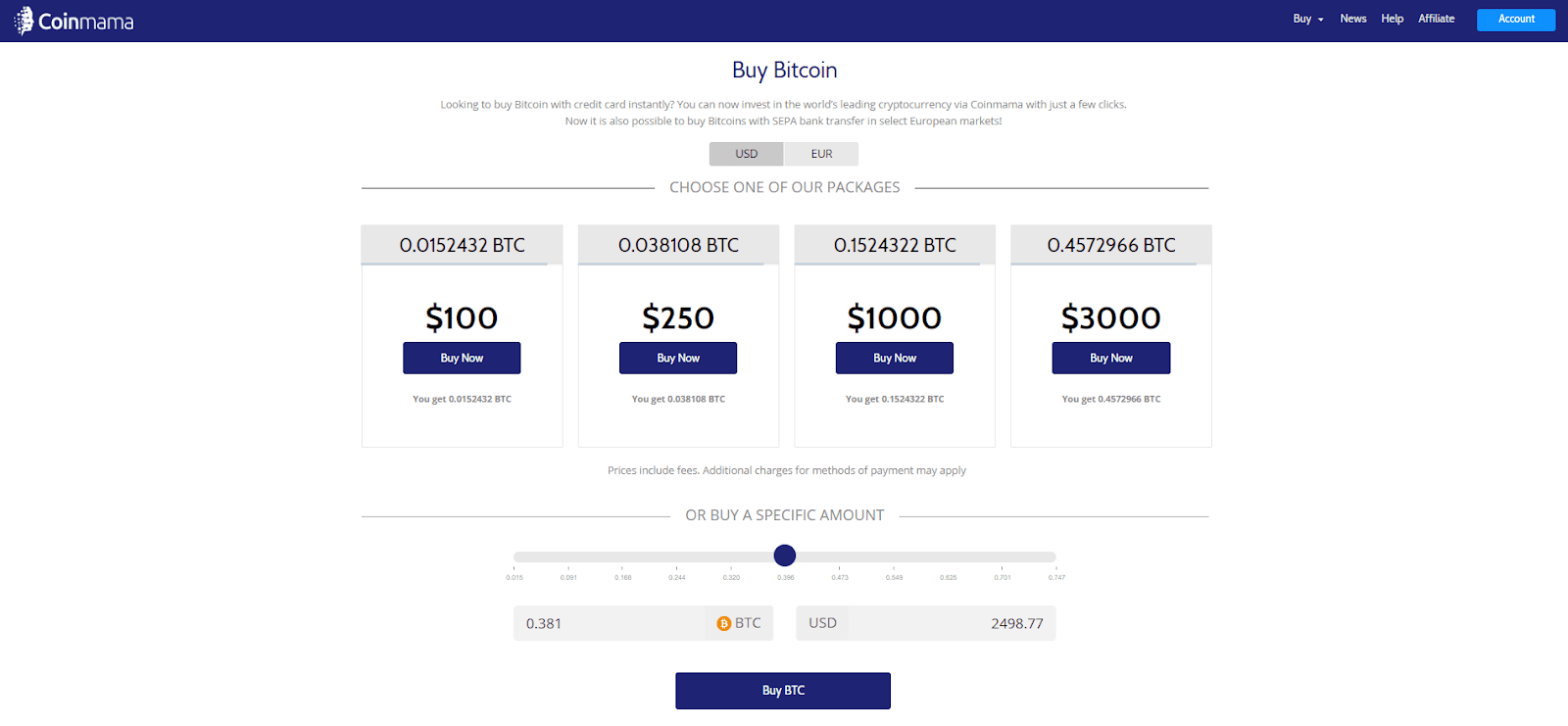Screen dimensions: 1568x726
Task: Focus the USD amount input field
Action: (x=952, y=623)
